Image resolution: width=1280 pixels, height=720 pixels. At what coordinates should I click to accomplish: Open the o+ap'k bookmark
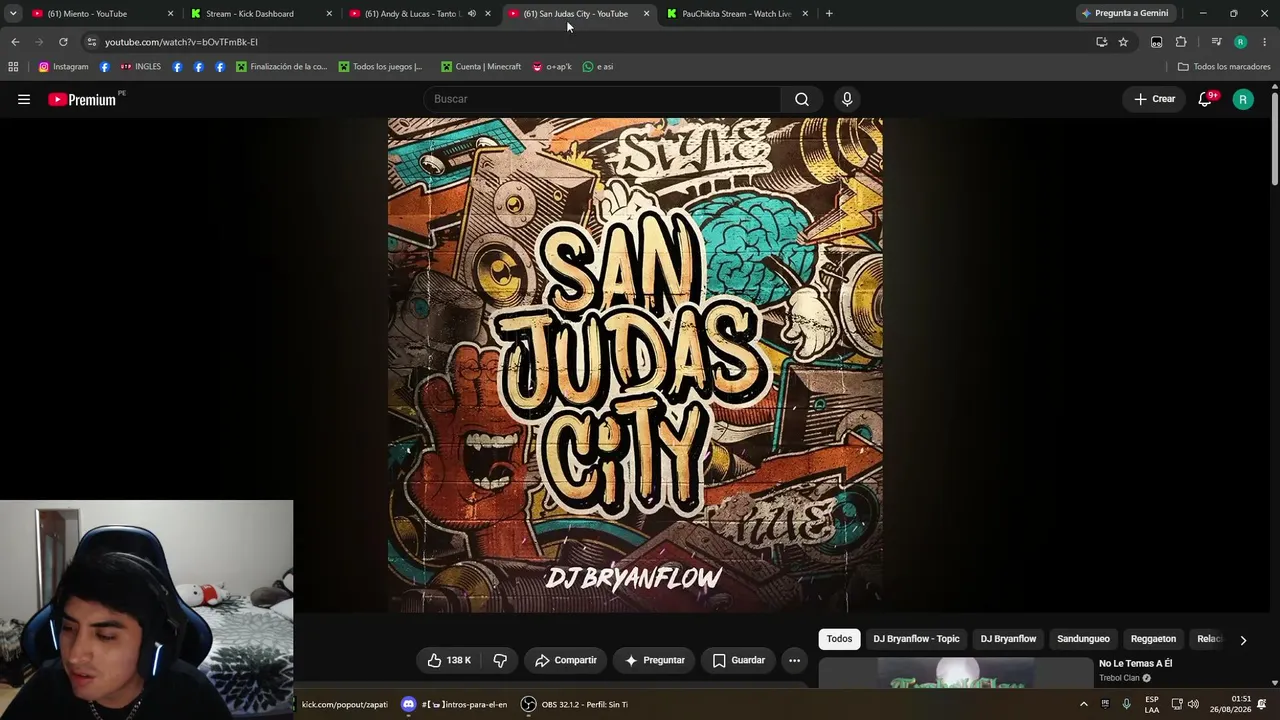[551, 67]
